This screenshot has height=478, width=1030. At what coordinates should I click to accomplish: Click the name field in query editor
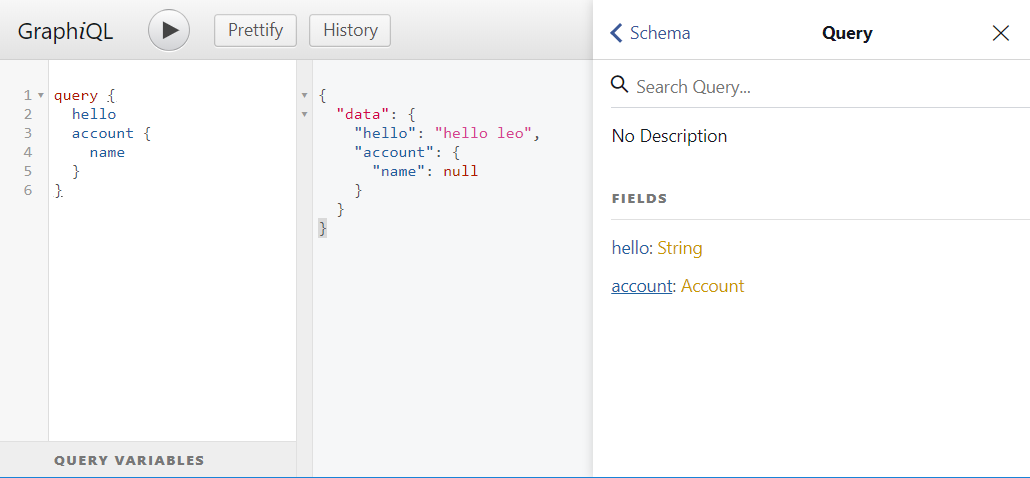pos(107,152)
